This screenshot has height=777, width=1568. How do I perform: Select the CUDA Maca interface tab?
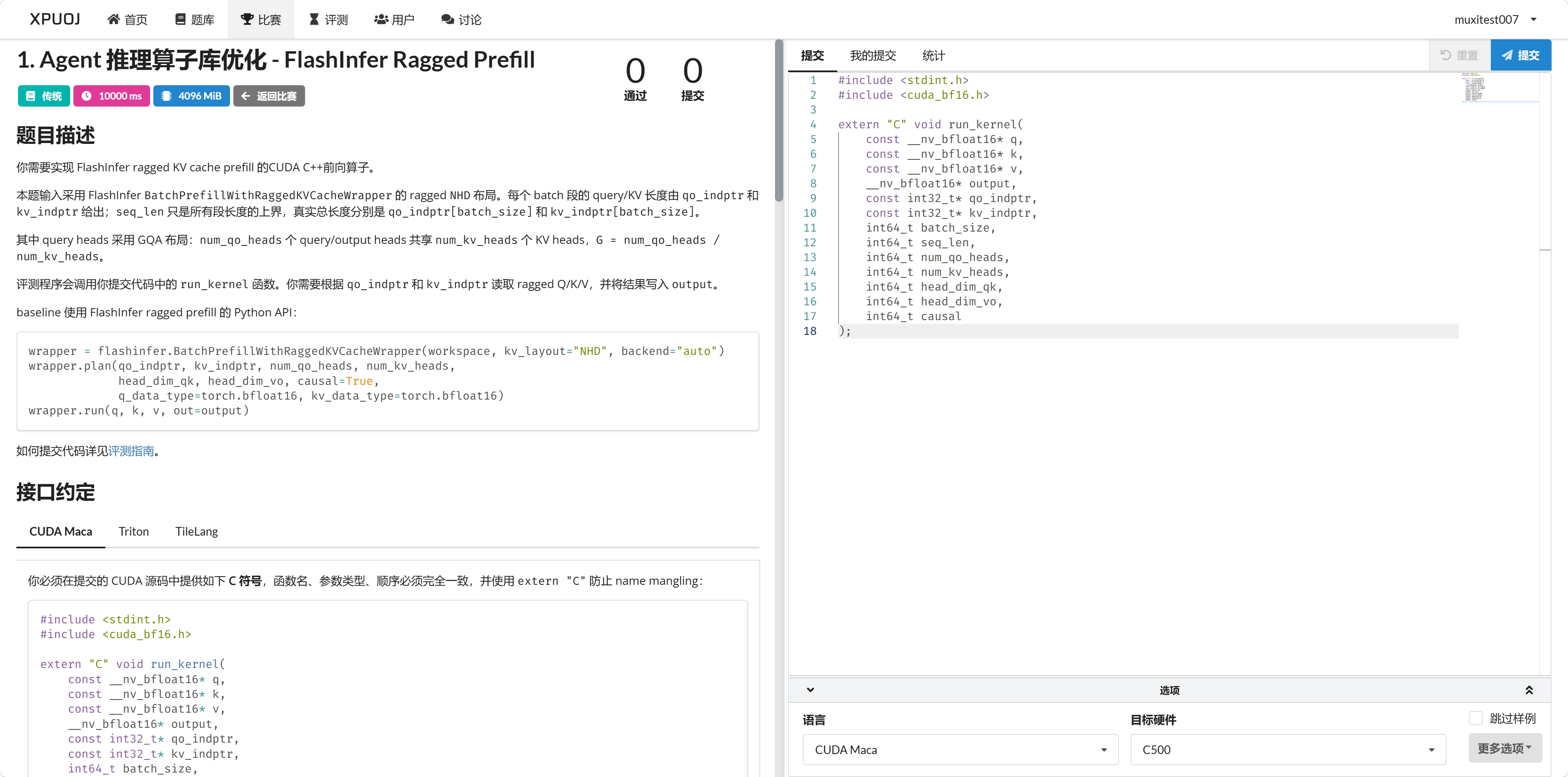[x=61, y=531]
